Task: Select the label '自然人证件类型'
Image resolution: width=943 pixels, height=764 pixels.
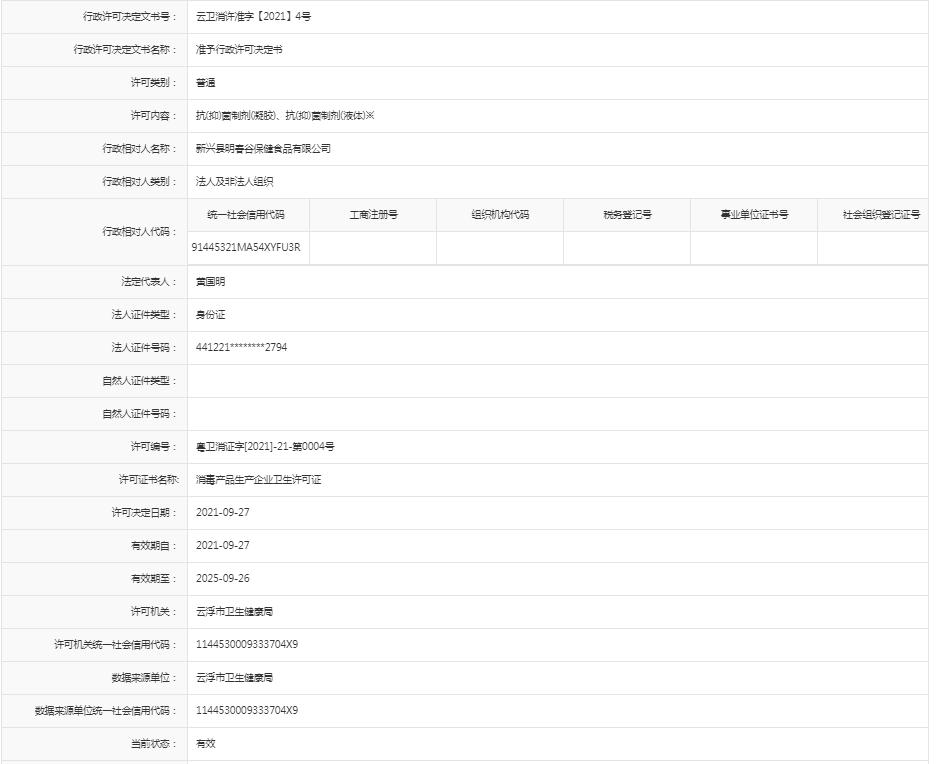Action: [x=140, y=381]
